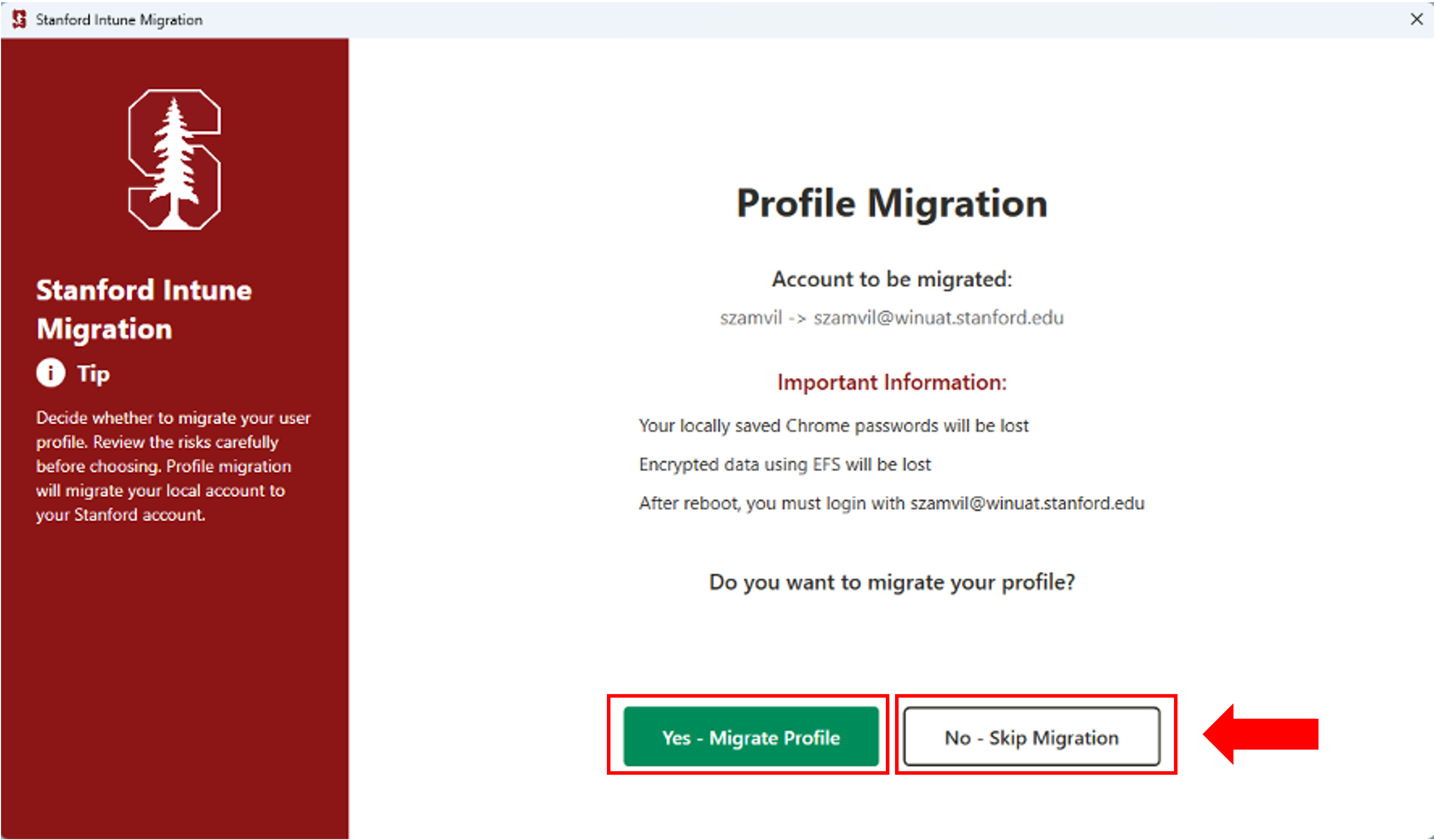This screenshot has width=1435, height=840.
Task: Click the sidebar tip description paragraph
Action: point(173,466)
